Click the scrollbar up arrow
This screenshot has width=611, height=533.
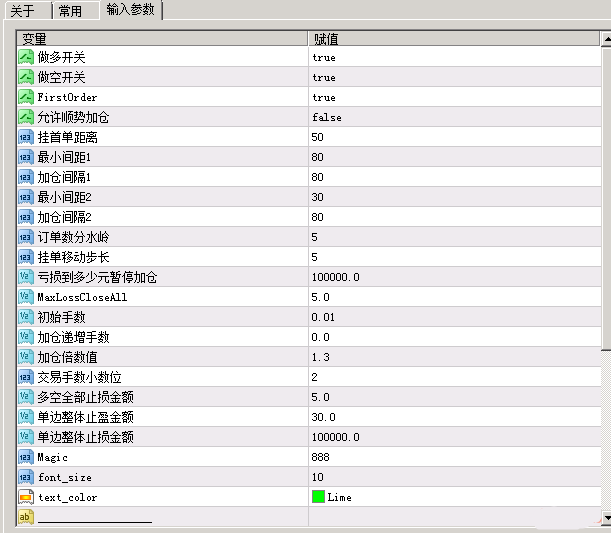(x=606, y=39)
